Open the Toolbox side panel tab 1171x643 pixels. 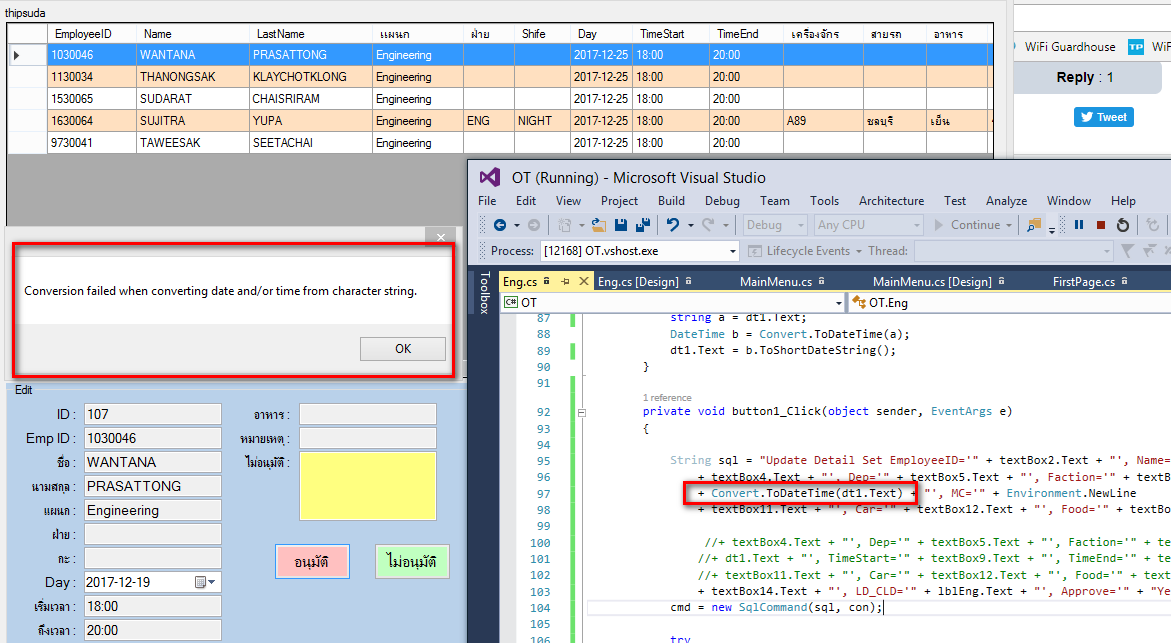click(484, 293)
